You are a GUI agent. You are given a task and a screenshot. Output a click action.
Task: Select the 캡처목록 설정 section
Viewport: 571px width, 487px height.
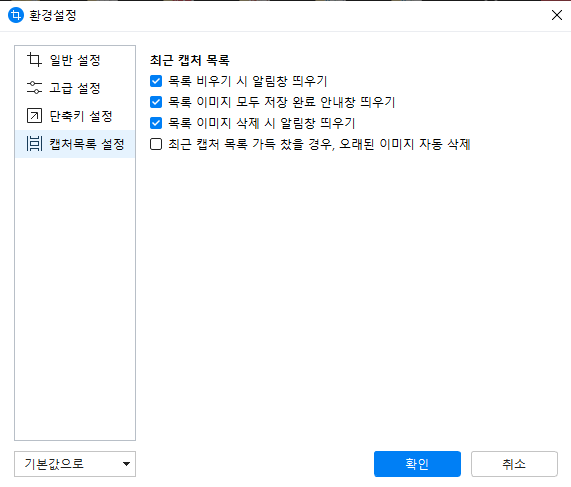click(75, 144)
